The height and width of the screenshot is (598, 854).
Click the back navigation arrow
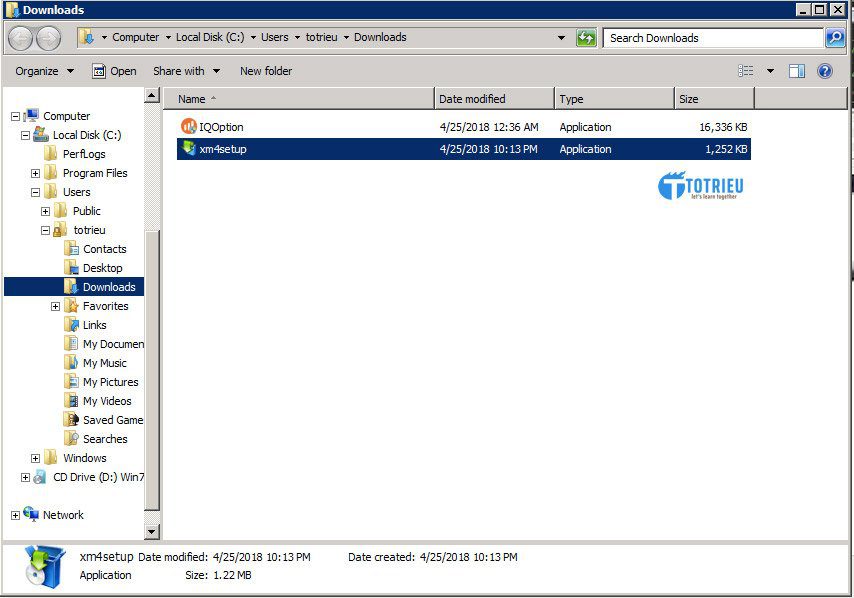click(x=19, y=37)
